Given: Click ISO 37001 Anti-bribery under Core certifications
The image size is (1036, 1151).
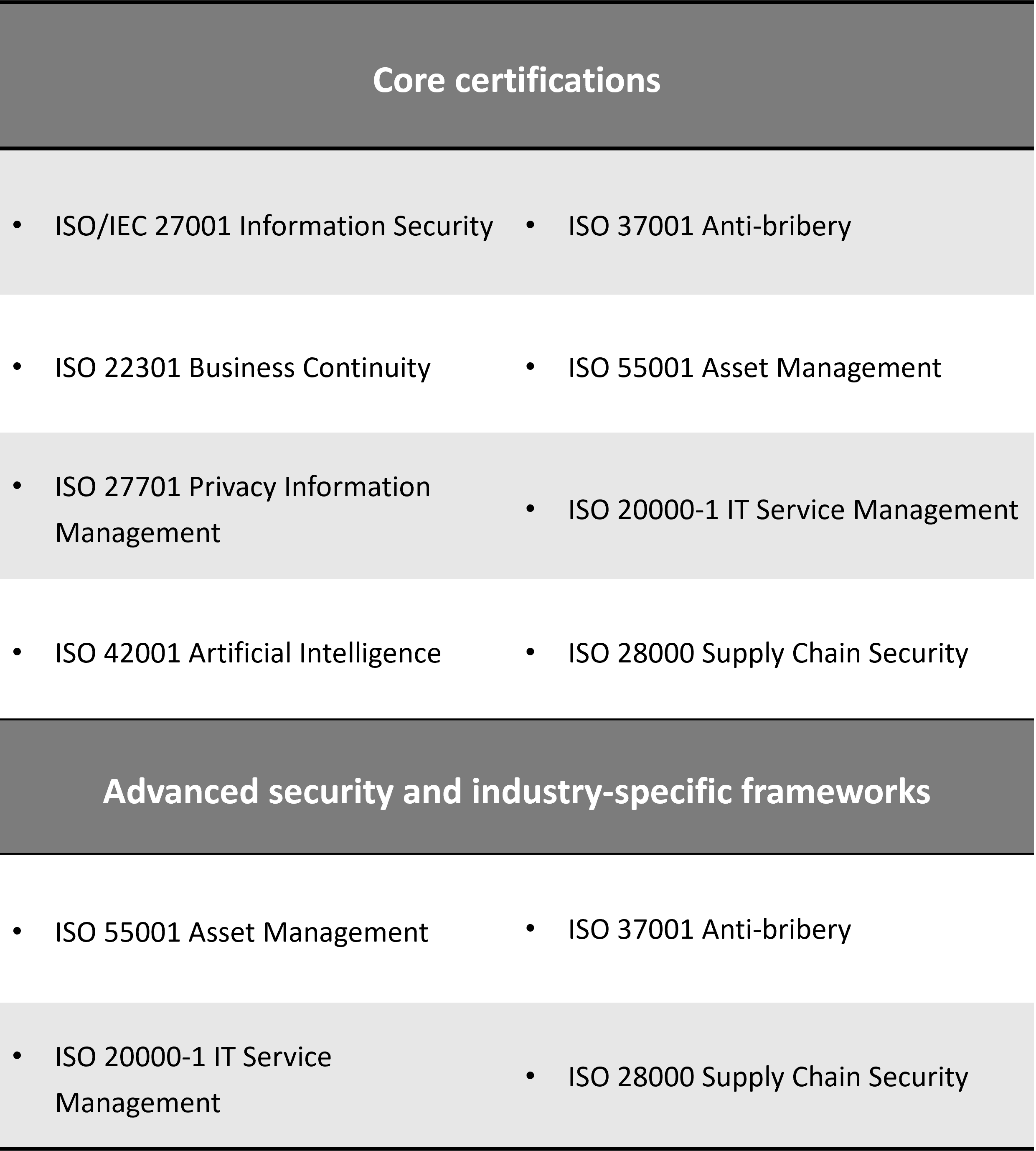Looking at the screenshot, I should [x=710, y=226].
